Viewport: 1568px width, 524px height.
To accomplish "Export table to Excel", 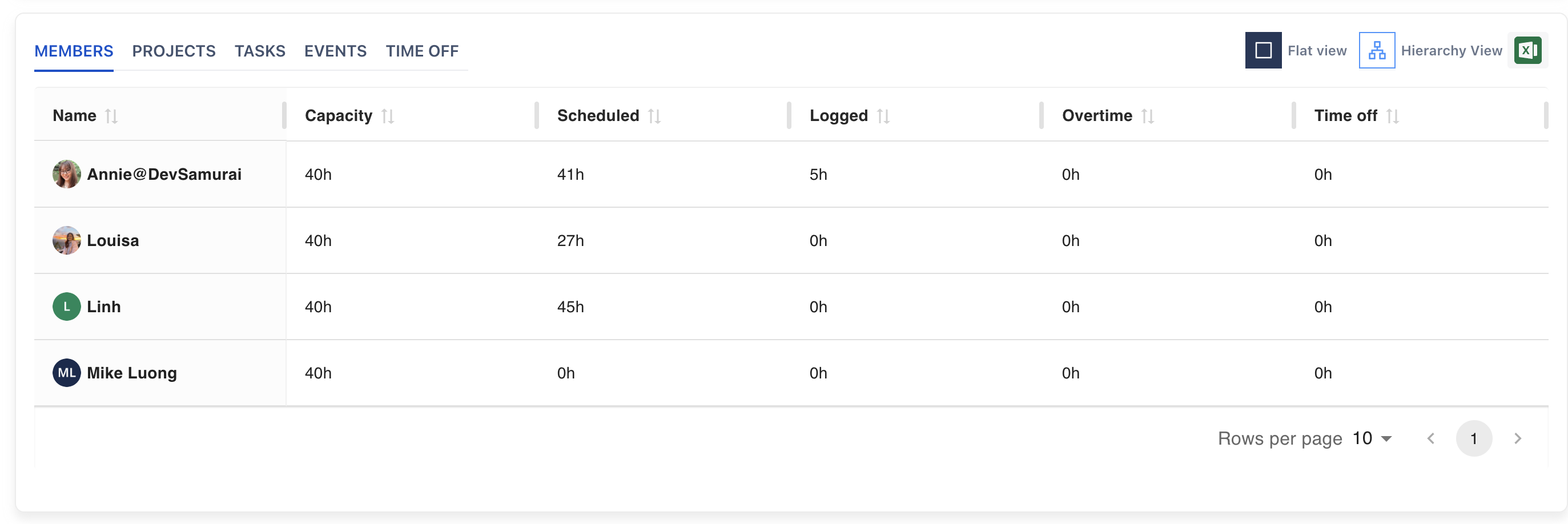I will (1528, 50).
